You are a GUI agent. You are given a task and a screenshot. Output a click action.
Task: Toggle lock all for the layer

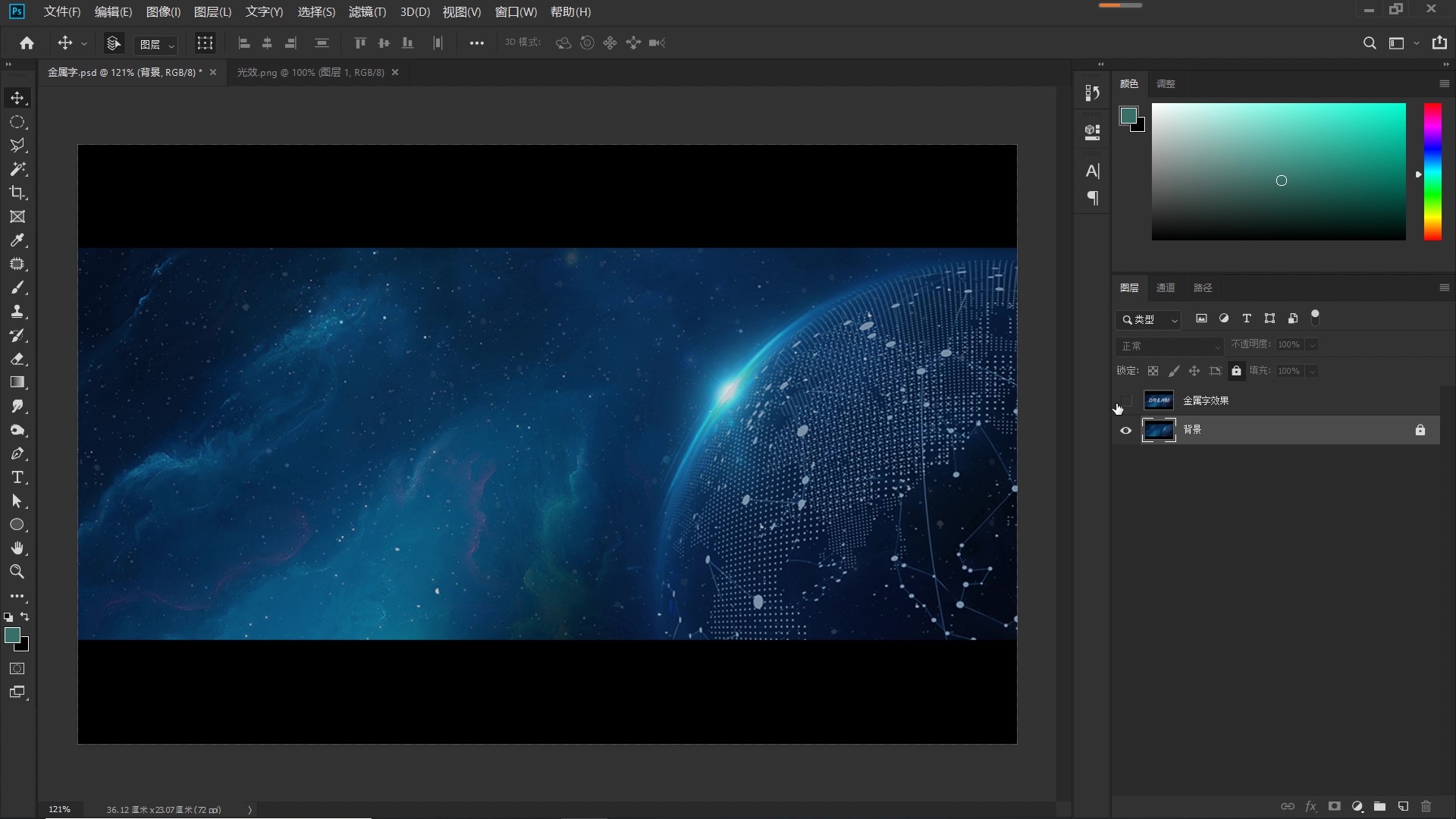1236,371
